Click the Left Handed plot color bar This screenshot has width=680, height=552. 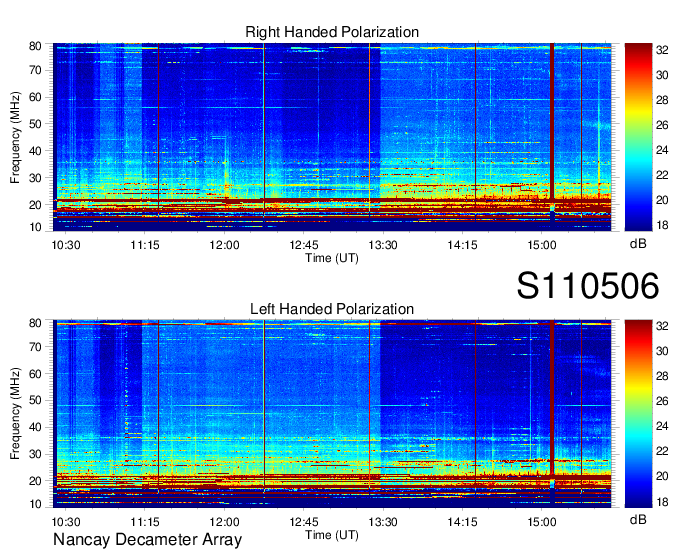coord(638,414)
